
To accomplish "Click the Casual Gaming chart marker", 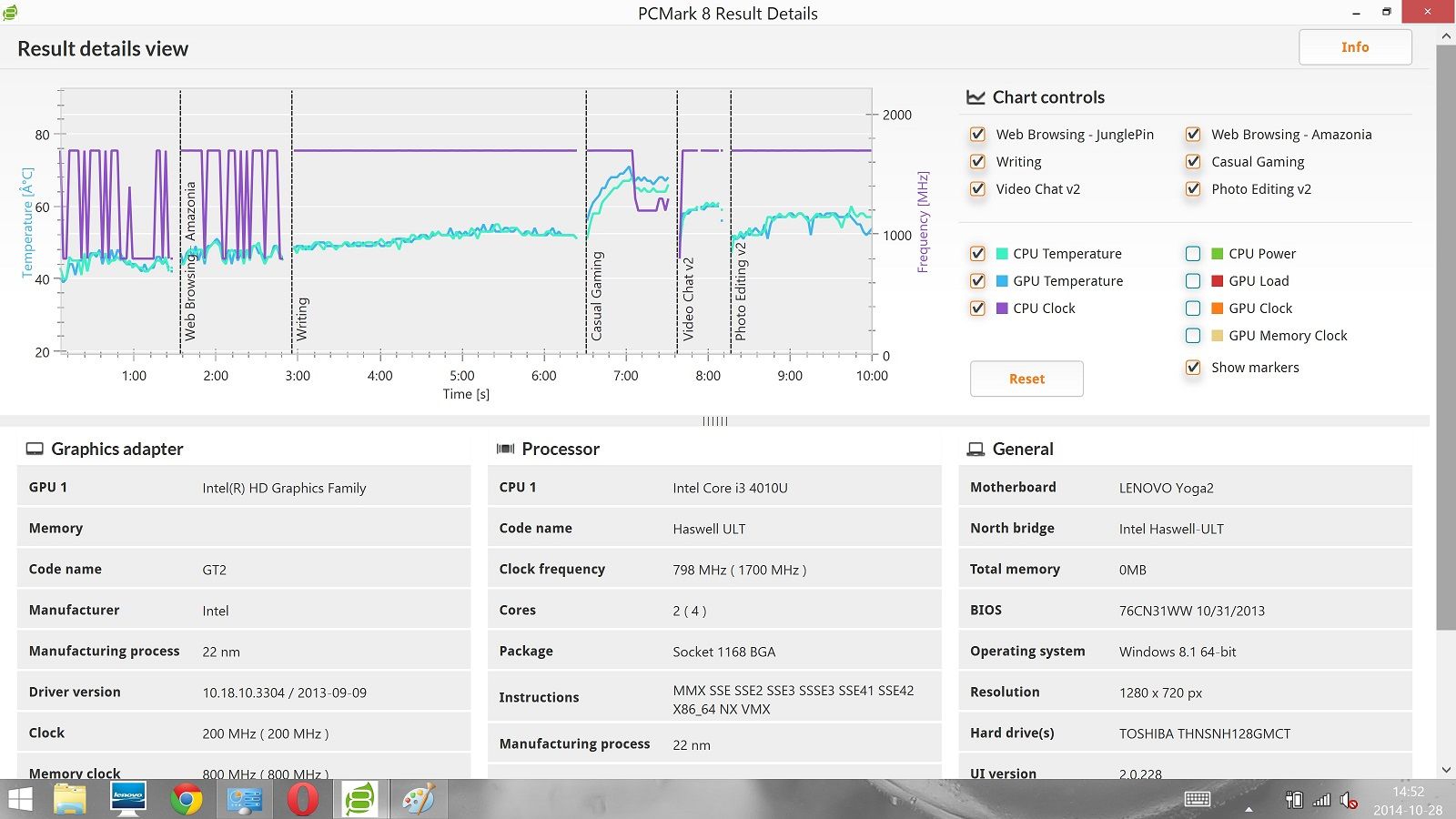I will click(x=597, y=297).
